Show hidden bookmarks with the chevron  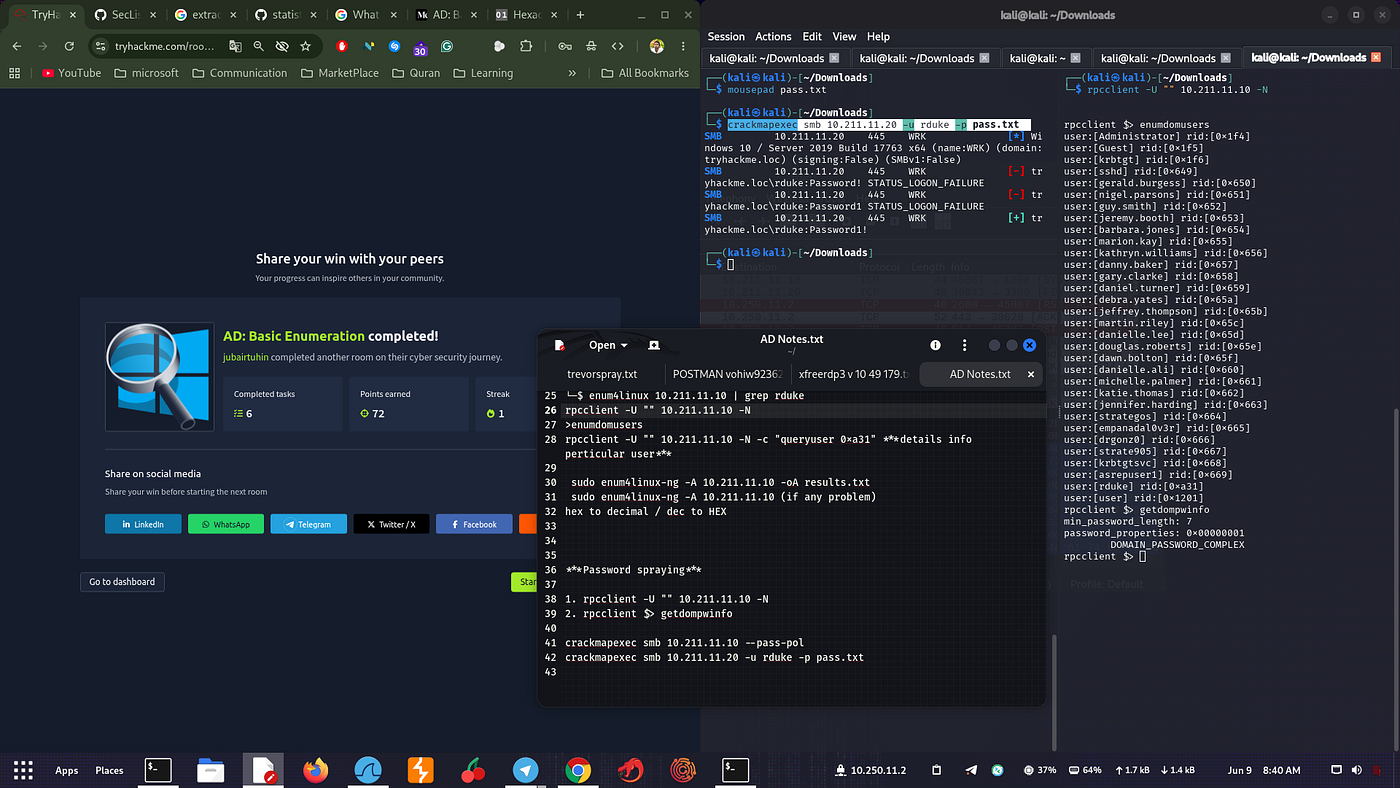click(572, 73)
